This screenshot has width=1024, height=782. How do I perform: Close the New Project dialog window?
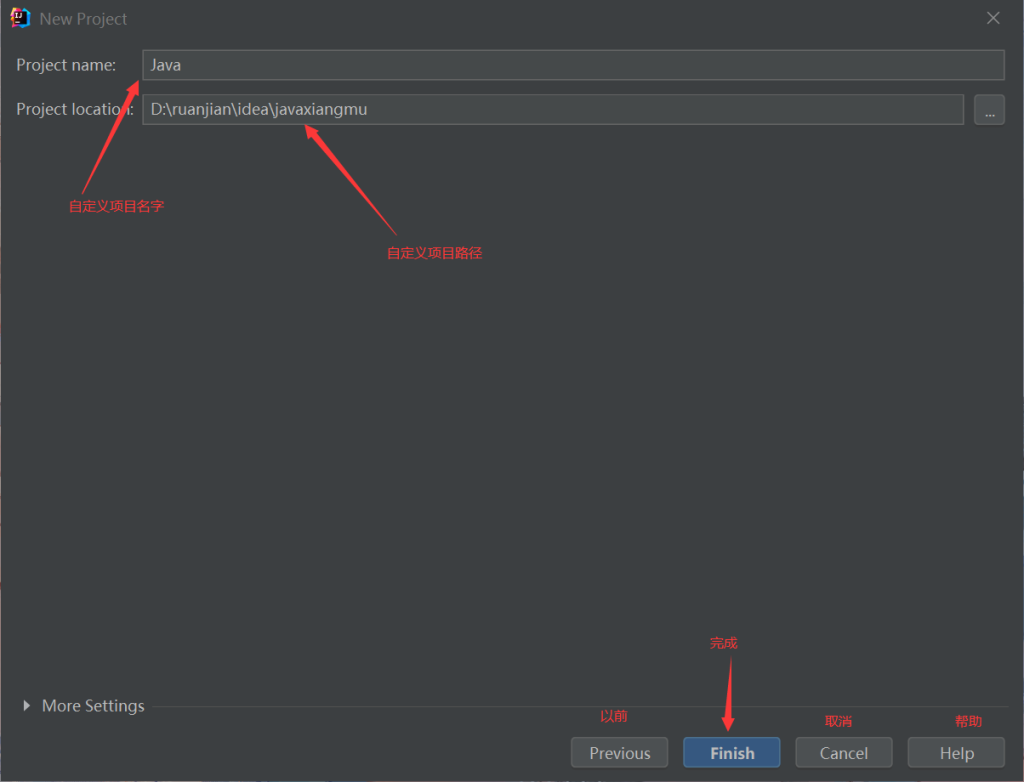[993, 18]
